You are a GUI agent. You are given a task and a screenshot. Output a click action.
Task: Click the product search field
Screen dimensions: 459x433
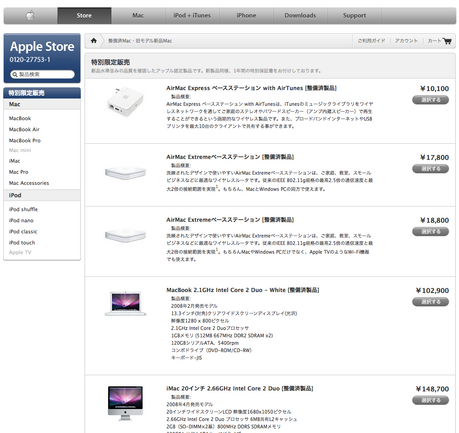coord(42,74)
